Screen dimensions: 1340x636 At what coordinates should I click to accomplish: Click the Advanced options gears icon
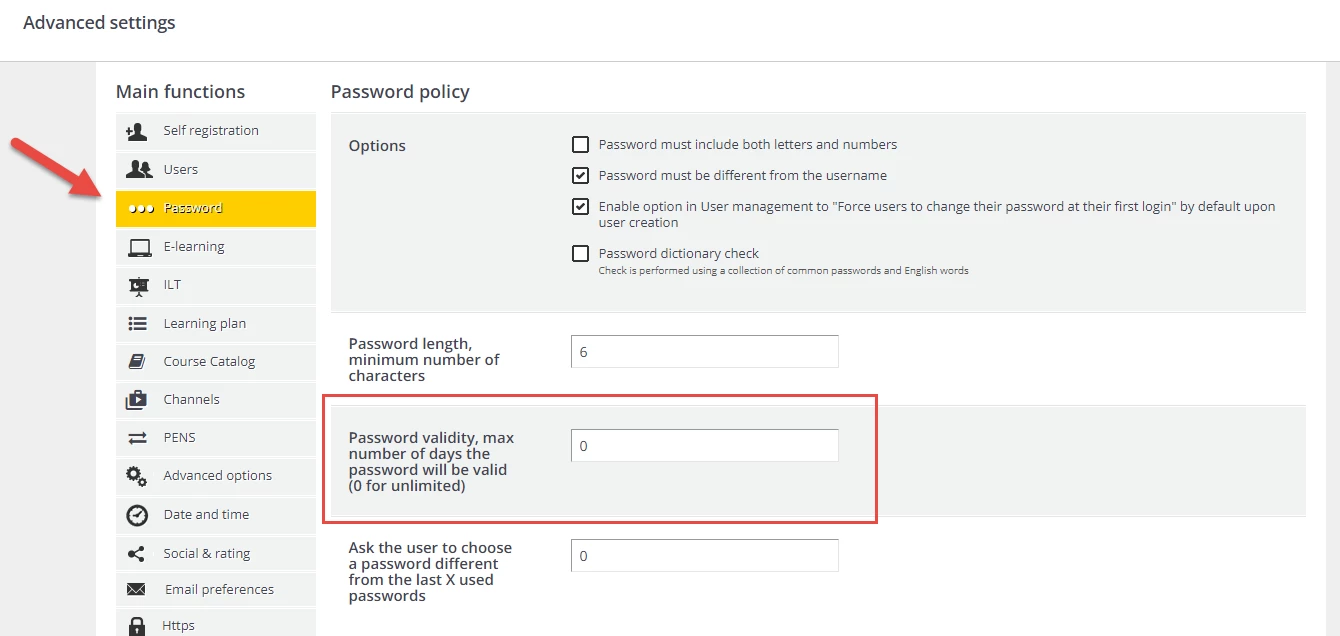(137, 476)
